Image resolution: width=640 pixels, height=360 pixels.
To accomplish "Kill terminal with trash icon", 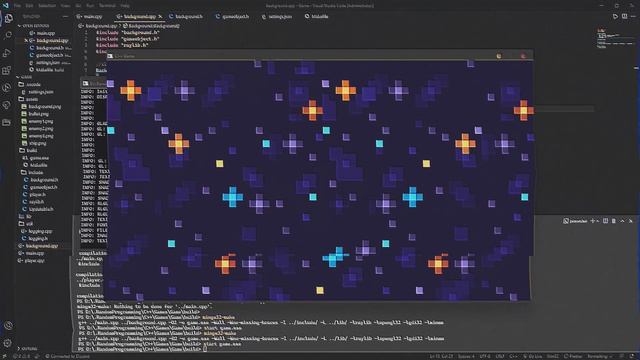I will [x=614, y=221].
